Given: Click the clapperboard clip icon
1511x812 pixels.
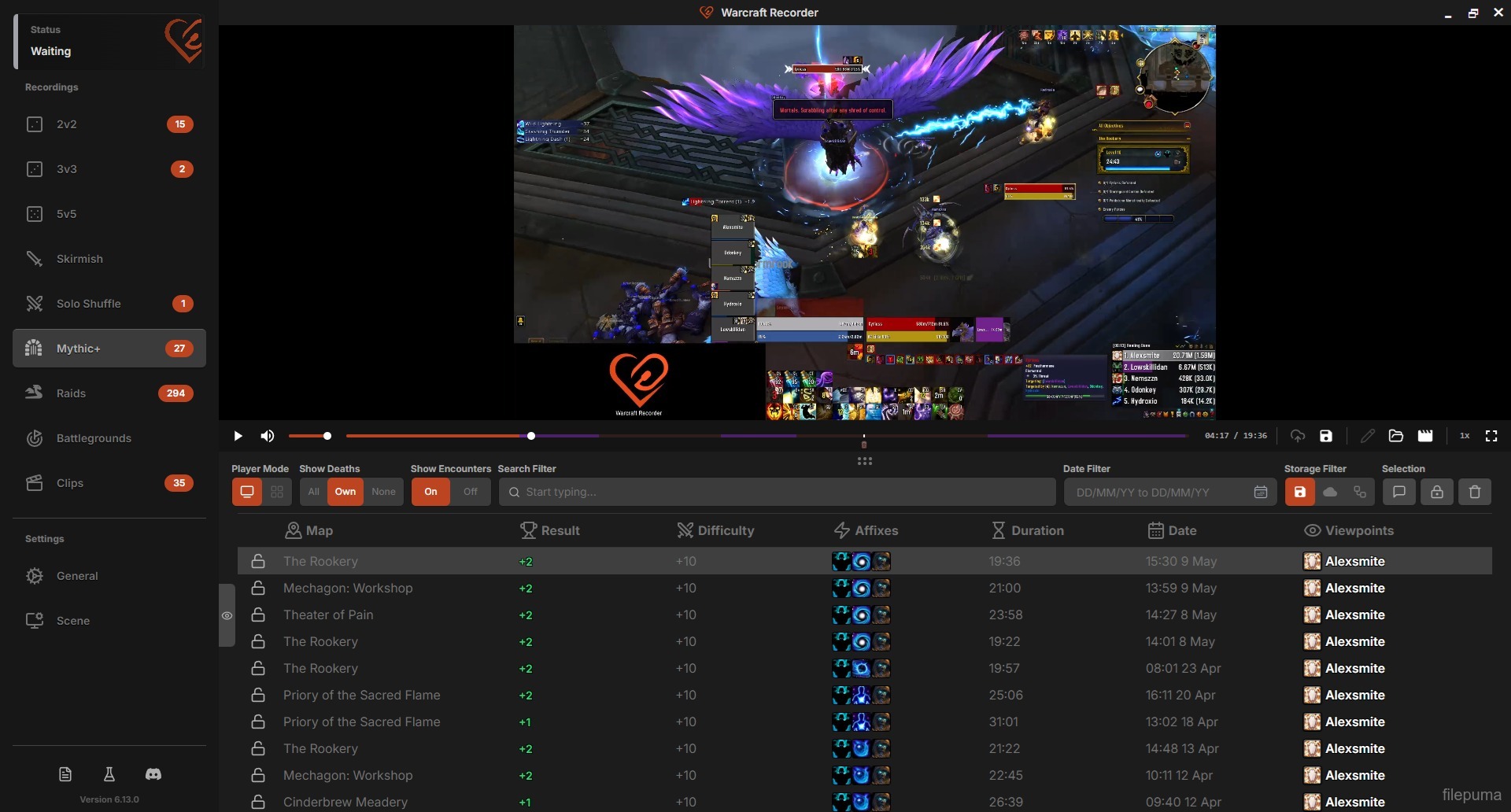Looking at the screenshot, I should (1425, 436).
